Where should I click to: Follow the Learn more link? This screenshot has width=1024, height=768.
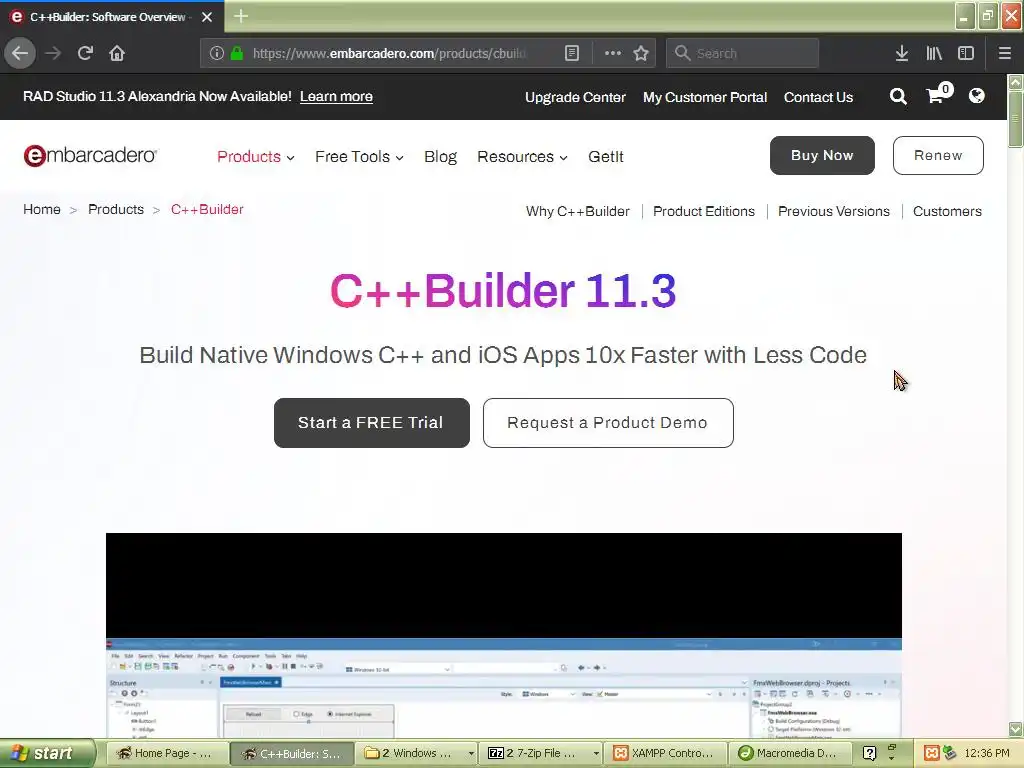(x=336, y=97)
